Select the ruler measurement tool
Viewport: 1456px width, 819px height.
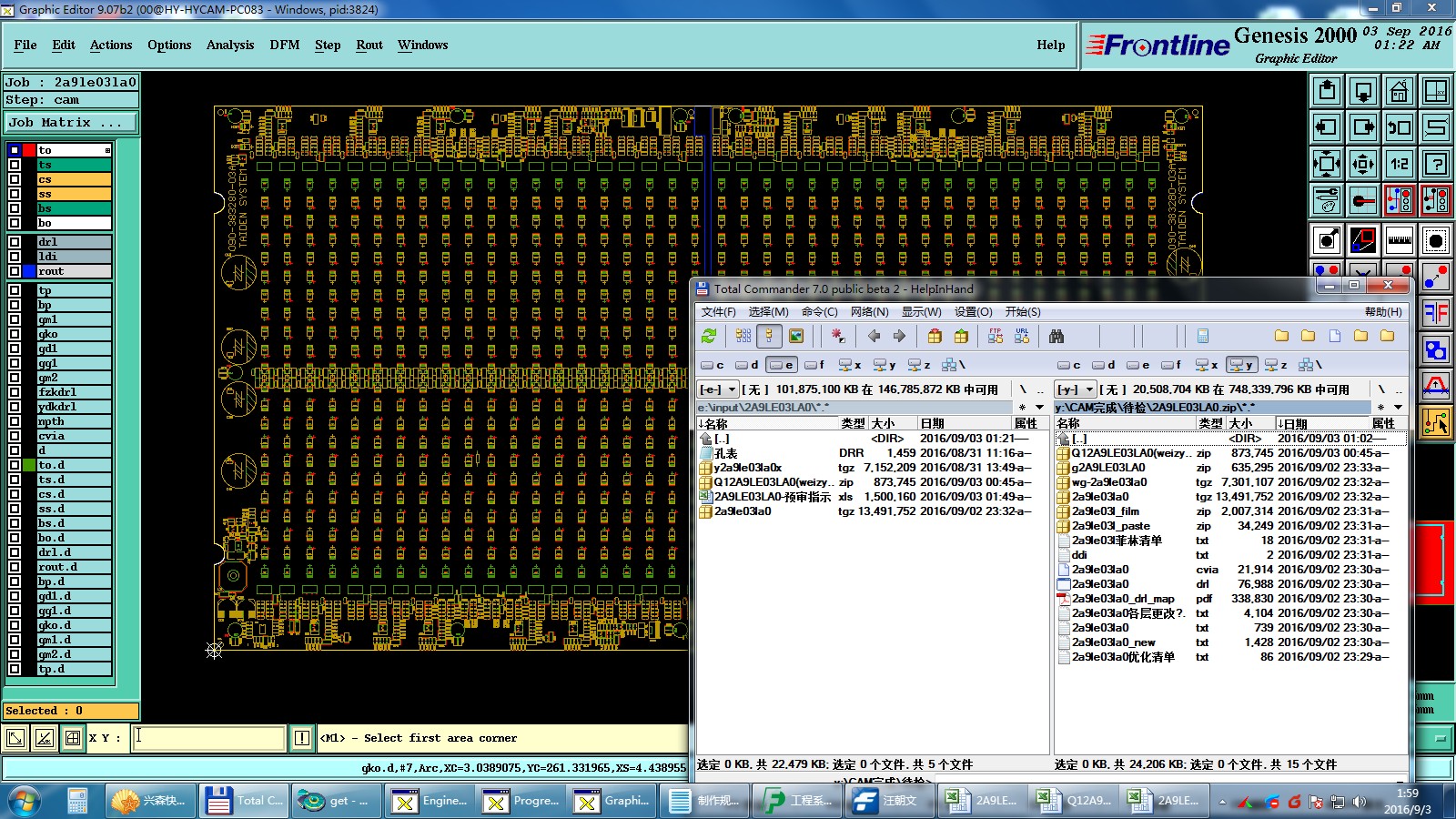pyautogui.click(x=1399, y=240)
